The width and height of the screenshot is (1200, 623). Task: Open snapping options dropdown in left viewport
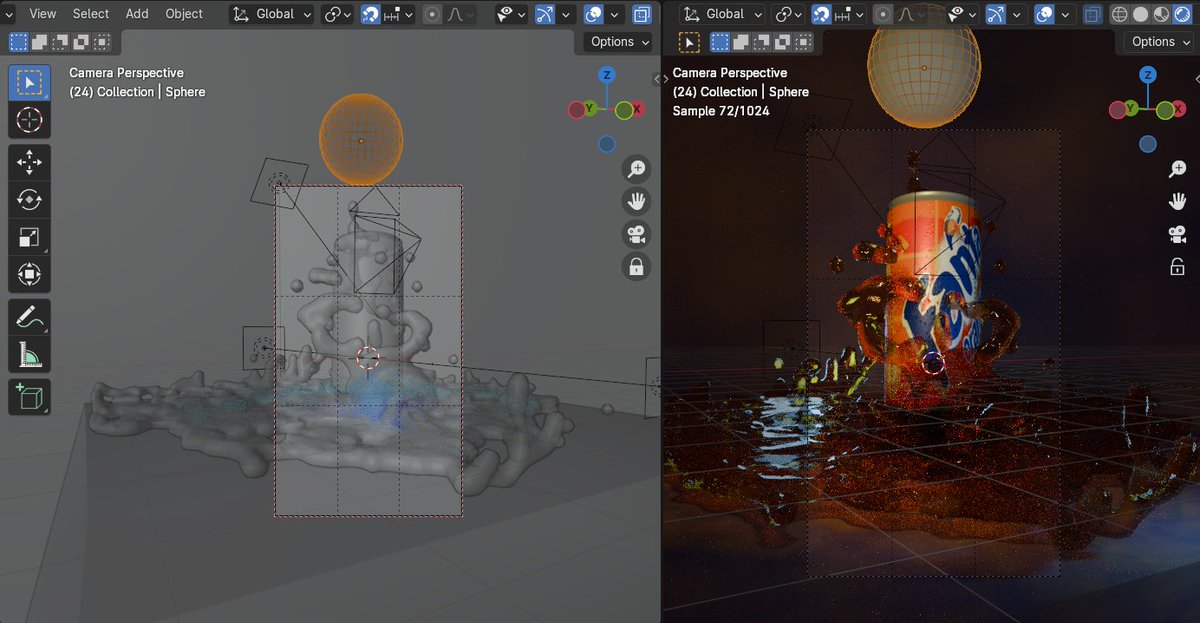[399, 14]
